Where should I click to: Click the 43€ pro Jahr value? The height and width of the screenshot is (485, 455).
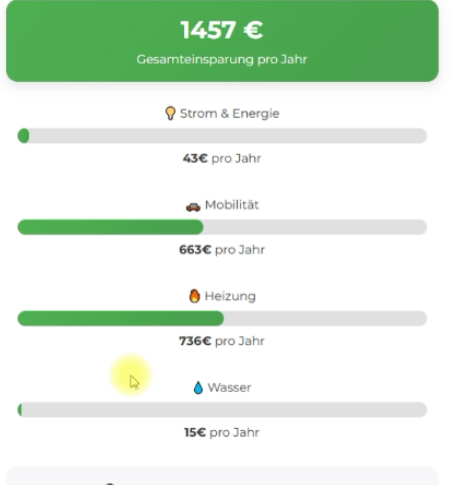click(x=222, y=158)
